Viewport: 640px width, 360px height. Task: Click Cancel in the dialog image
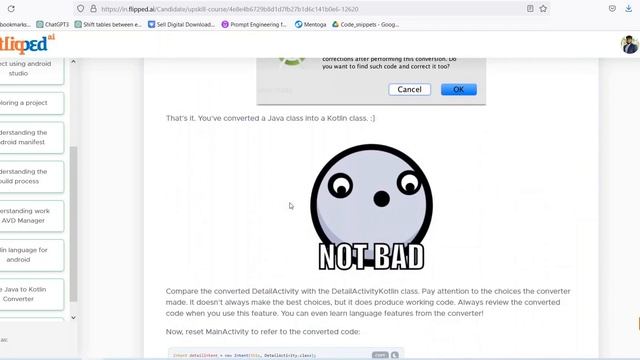tap(409, 89)
